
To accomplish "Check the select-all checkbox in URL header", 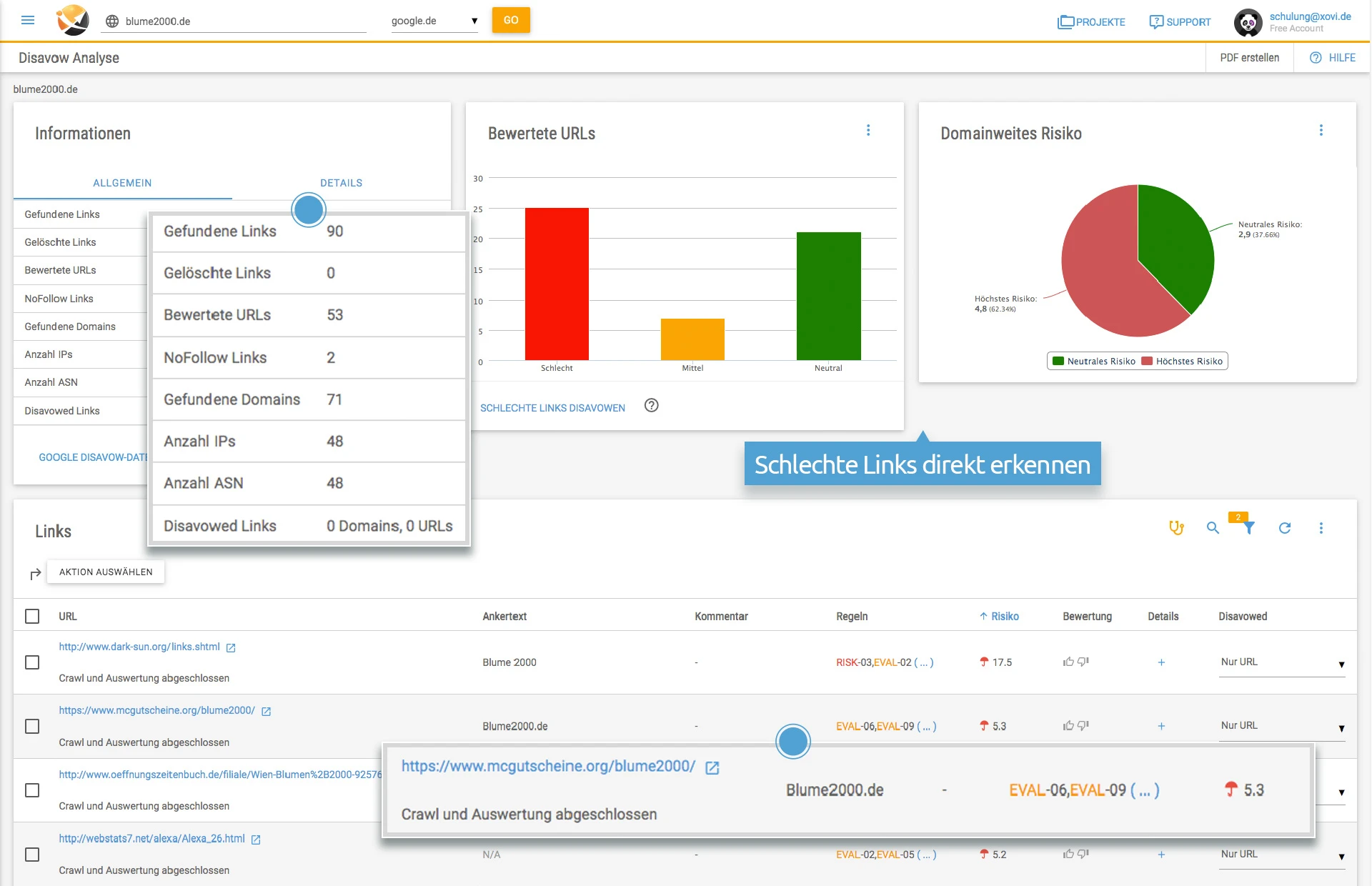I will point(32,616).
